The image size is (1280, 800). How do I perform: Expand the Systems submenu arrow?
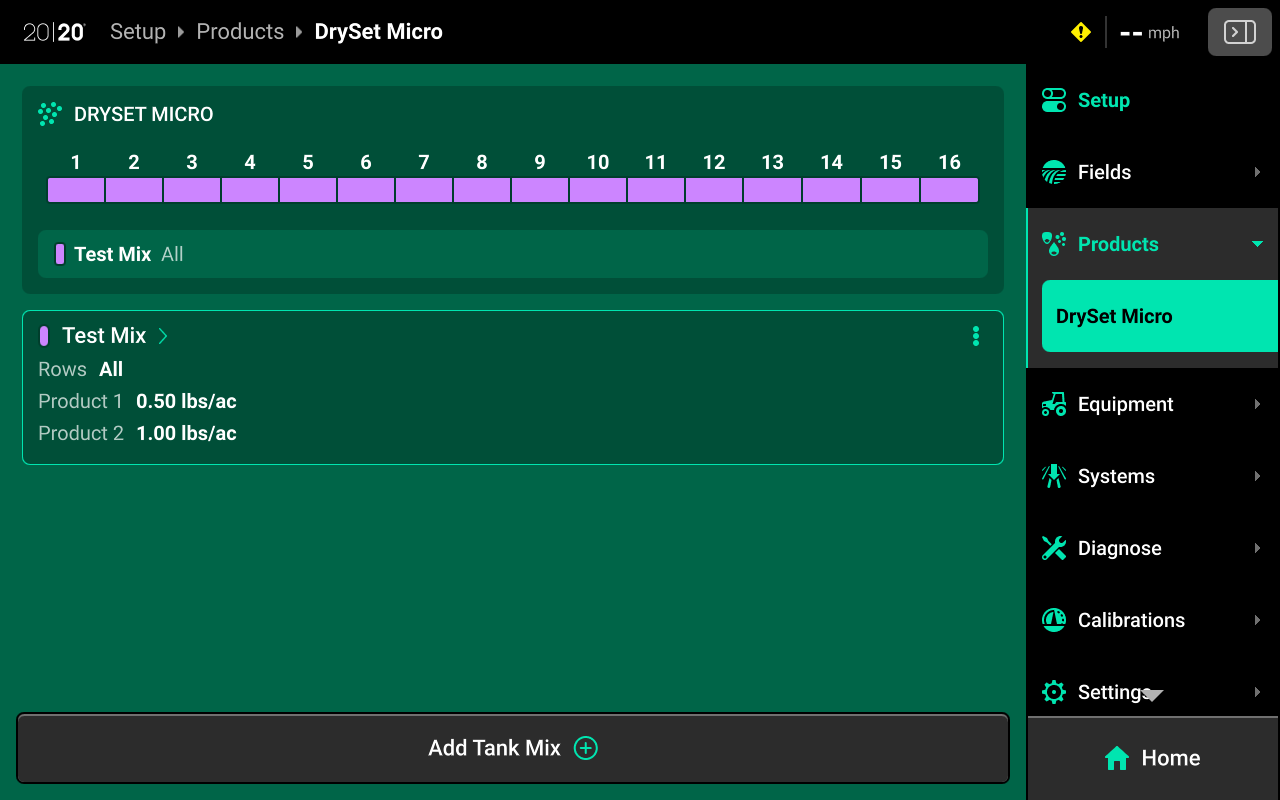click(1257, 476)
